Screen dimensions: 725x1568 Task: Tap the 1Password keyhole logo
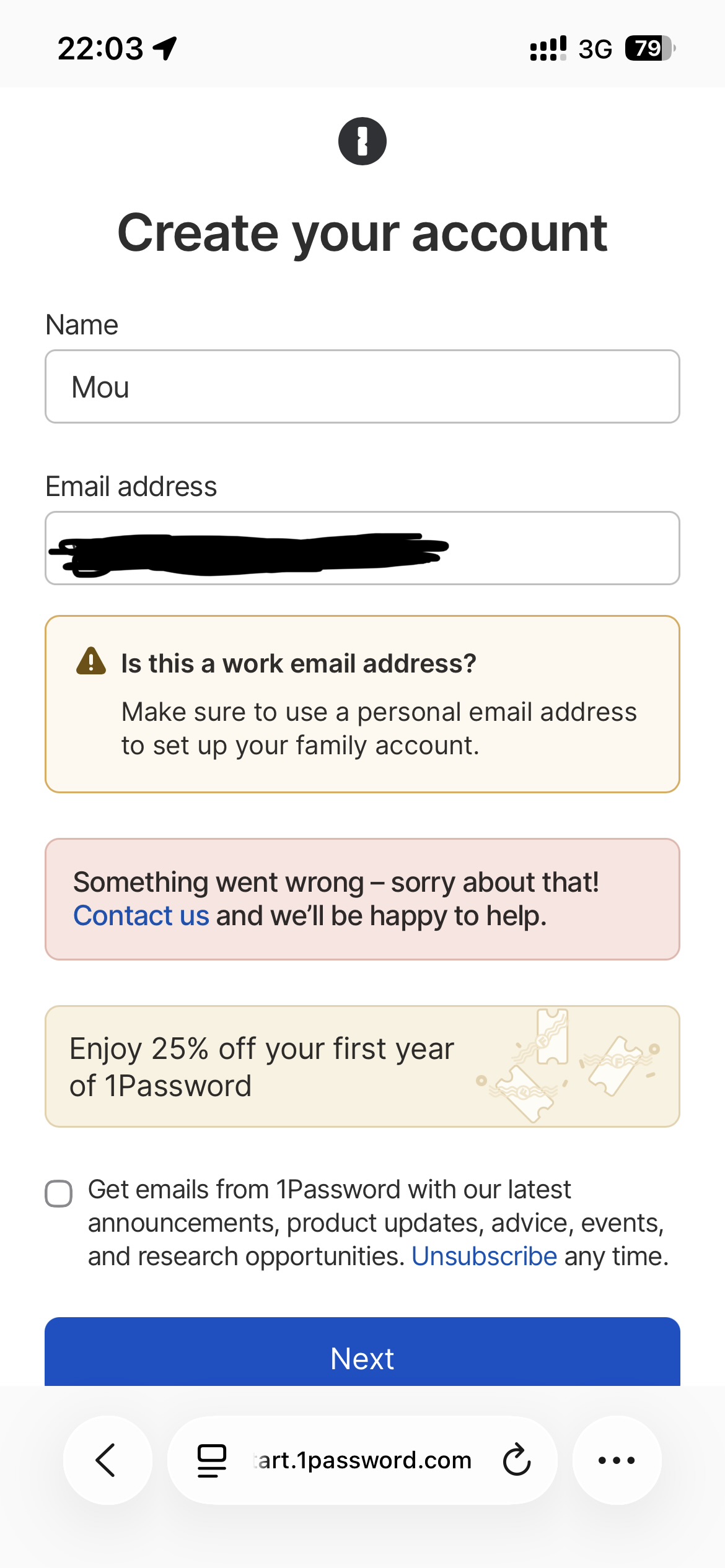point(362,141)
